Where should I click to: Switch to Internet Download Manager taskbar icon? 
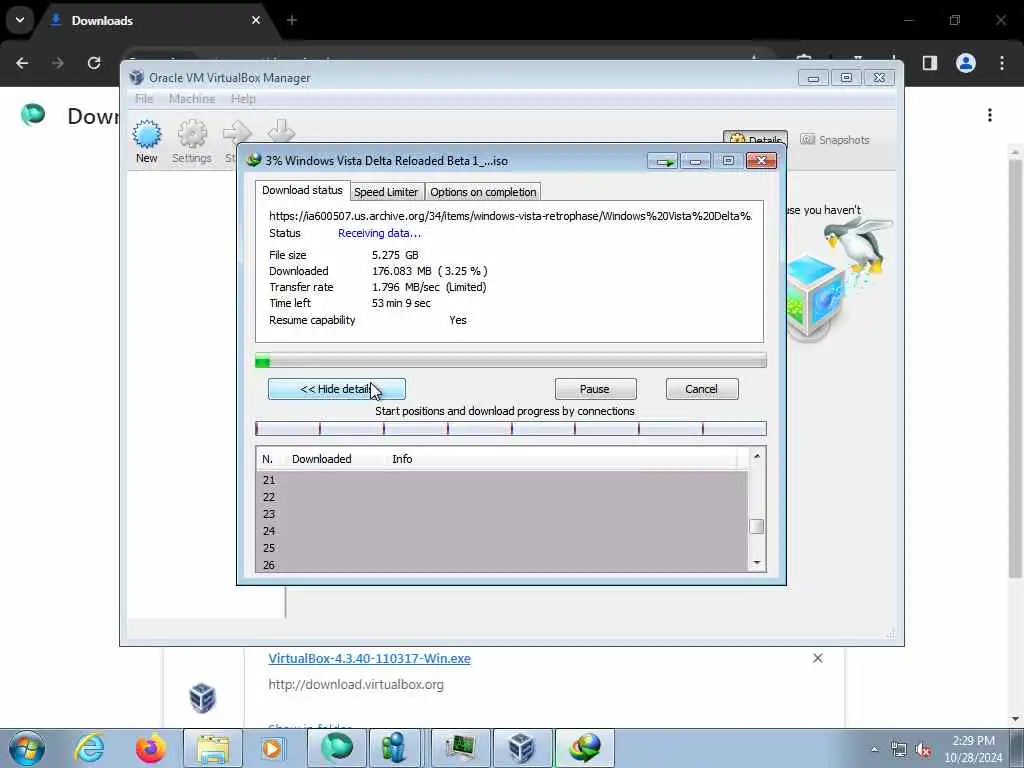click(584, 748)
